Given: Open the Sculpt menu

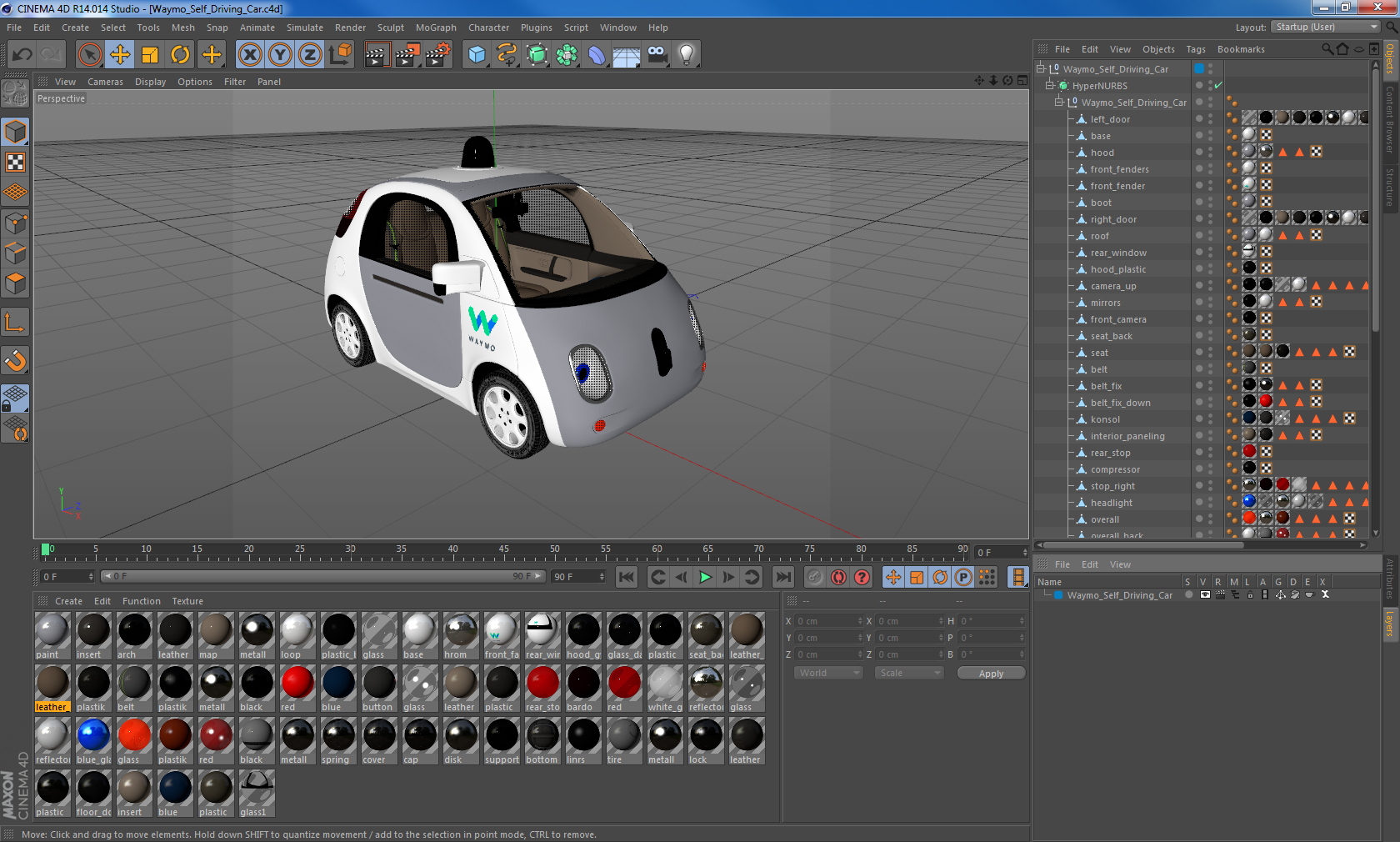Looking at the screenshot, I should click(391, 28).
